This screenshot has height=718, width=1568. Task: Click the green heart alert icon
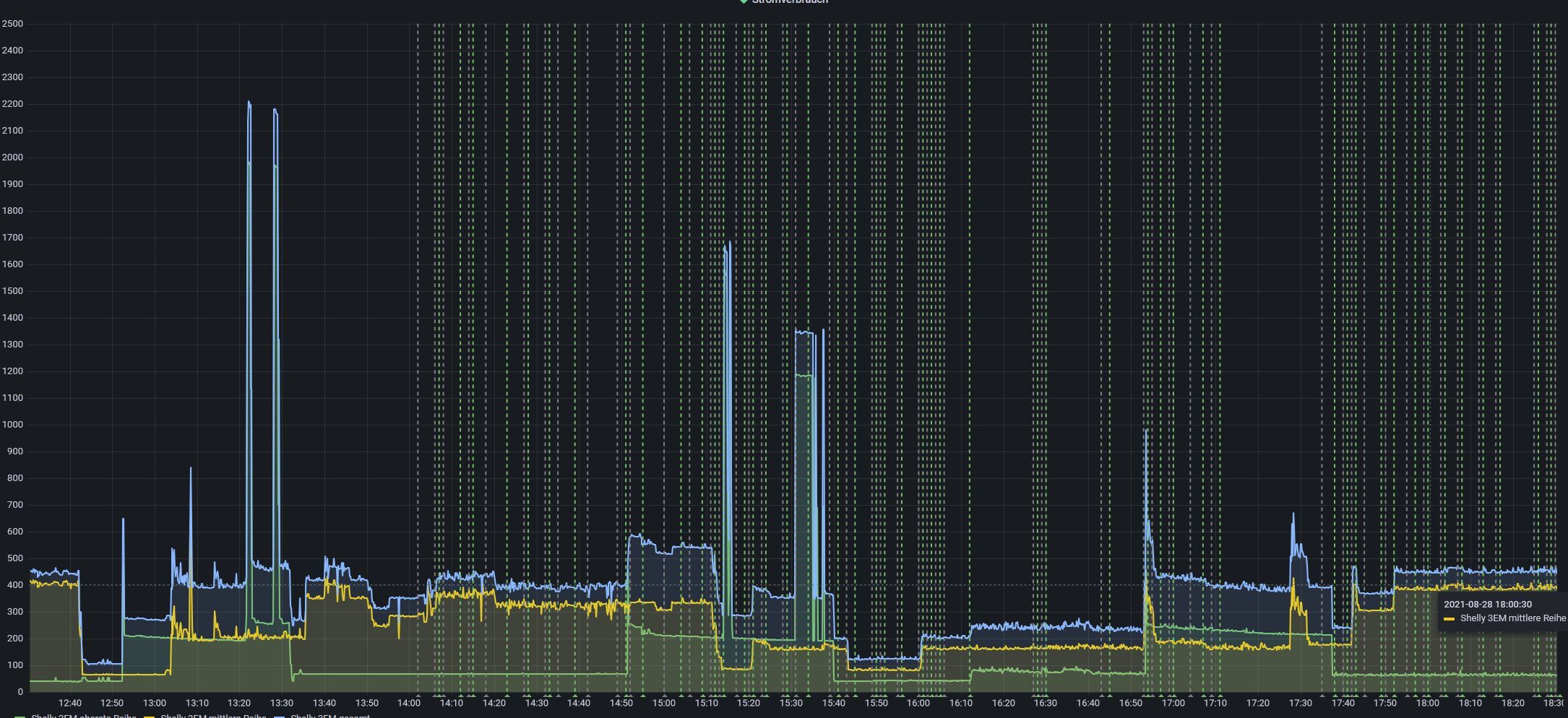[744, 1]
